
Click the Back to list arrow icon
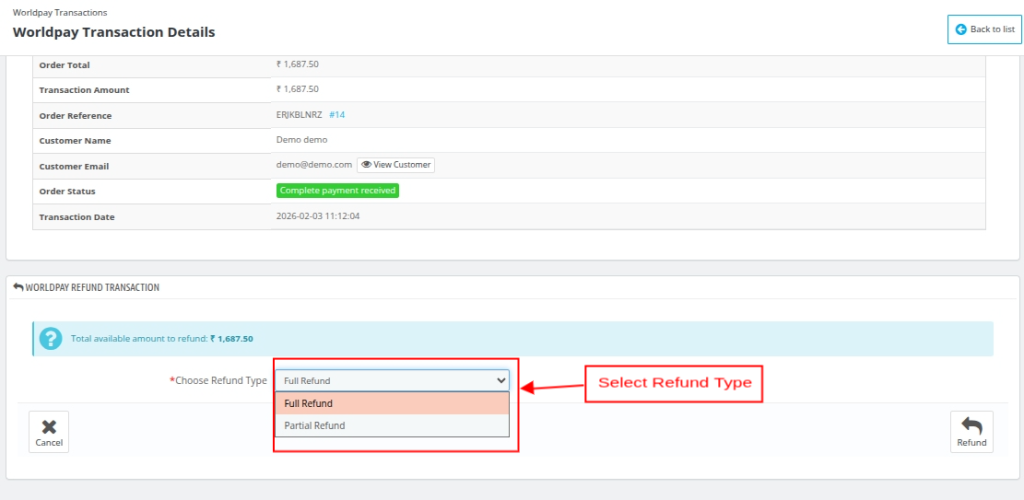tap(961, 30)
